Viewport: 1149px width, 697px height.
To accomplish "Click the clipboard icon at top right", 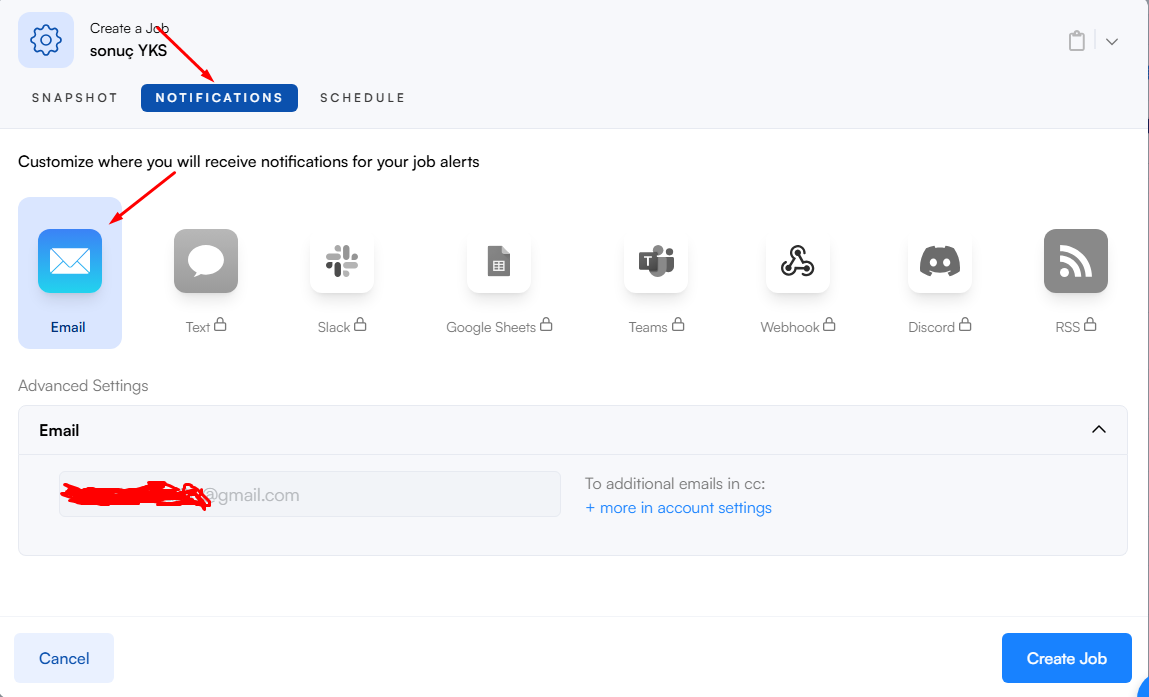I will [x=1076, y=41].
